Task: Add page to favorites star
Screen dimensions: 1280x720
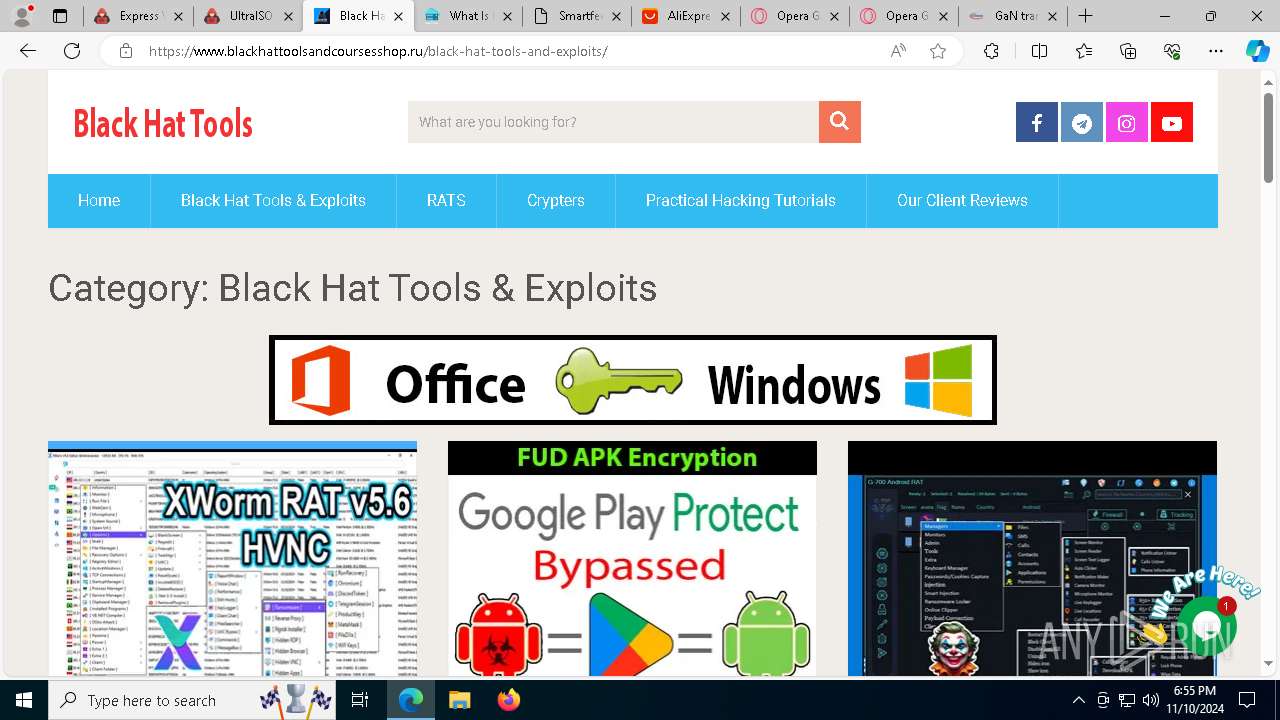Action: pos(938,51)
